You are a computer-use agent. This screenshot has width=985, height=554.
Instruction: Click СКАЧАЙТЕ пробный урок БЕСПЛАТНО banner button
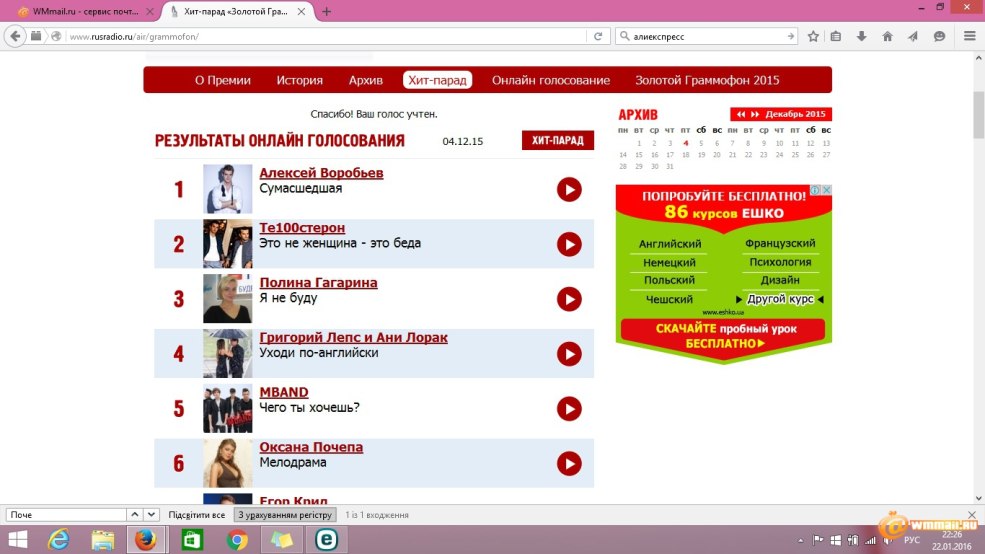click(x=723, y=336)
